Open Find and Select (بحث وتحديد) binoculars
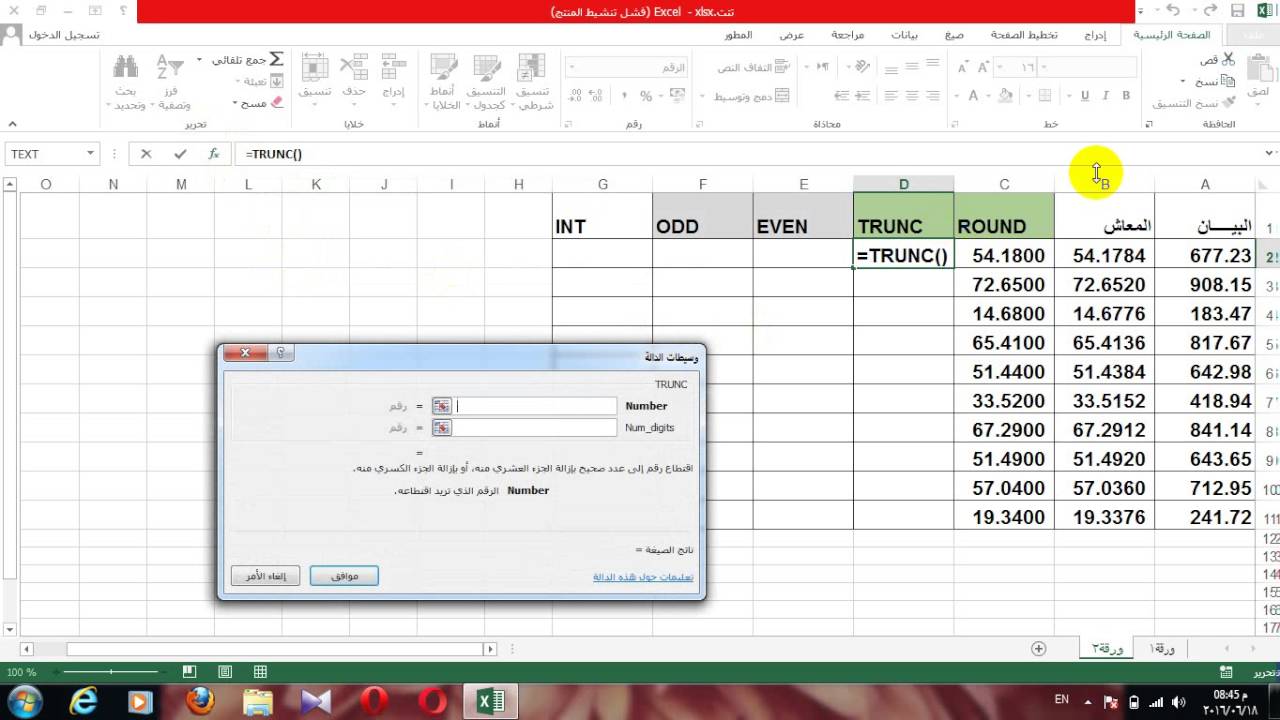The image size is (1280, 720). pyautogui.click(x=126, y=81)
